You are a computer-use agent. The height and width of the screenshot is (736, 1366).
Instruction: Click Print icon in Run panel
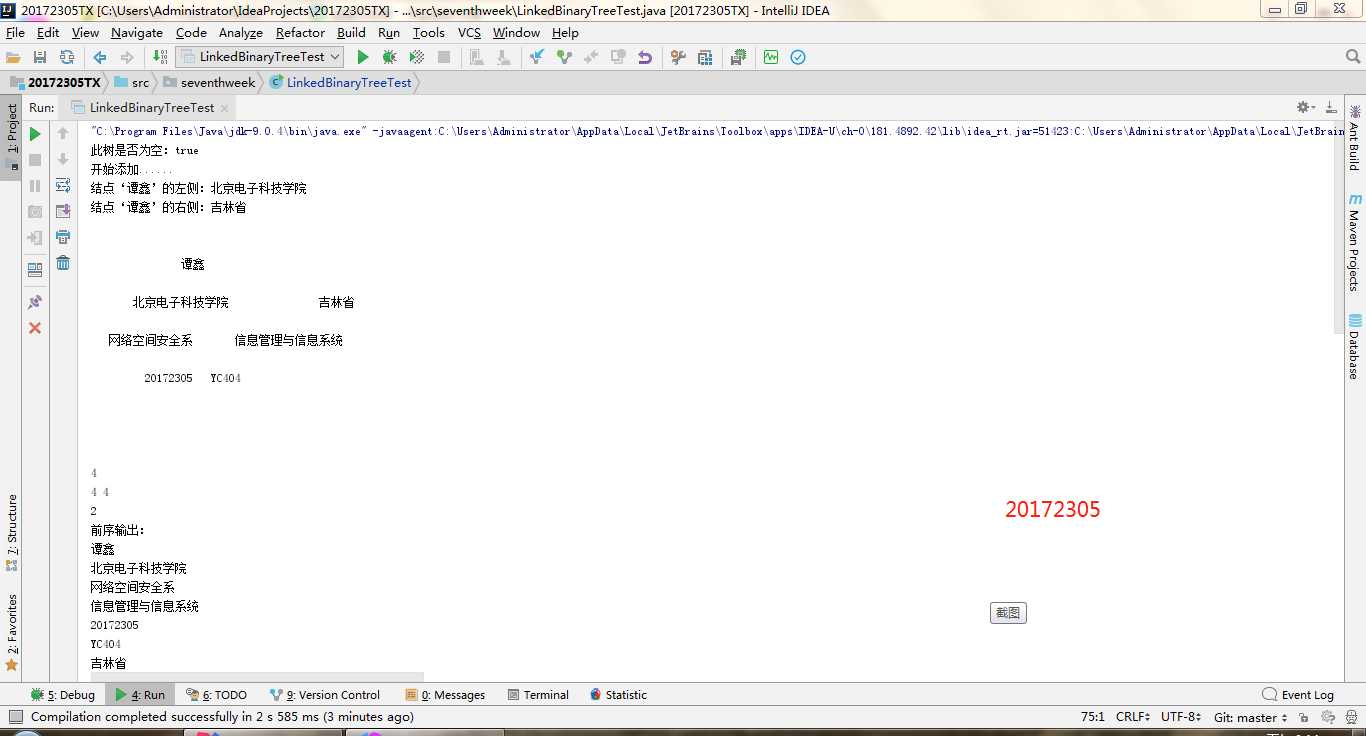click(x=63, y=238)
